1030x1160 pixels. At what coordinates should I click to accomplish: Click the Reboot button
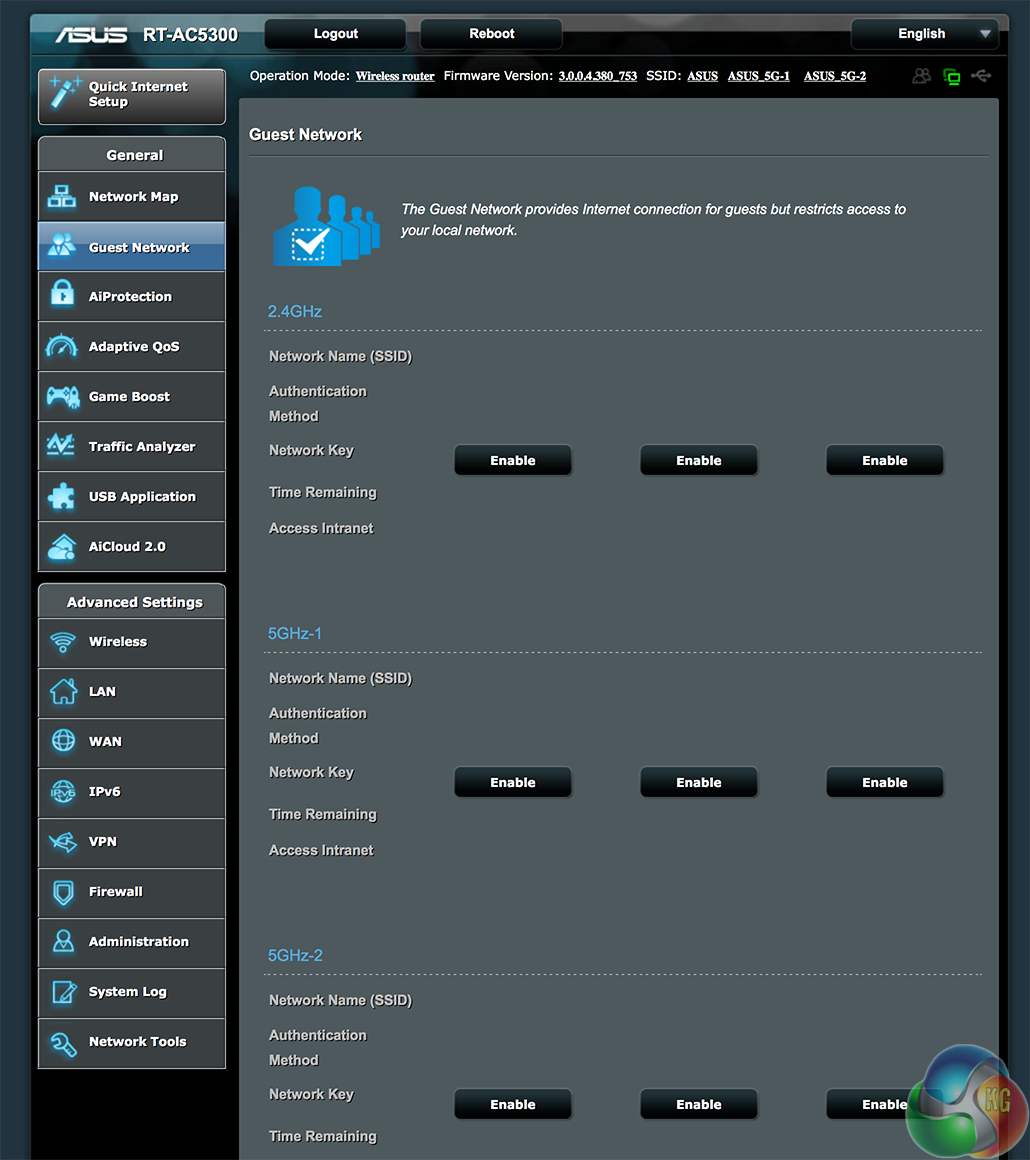tap(491, 34)
